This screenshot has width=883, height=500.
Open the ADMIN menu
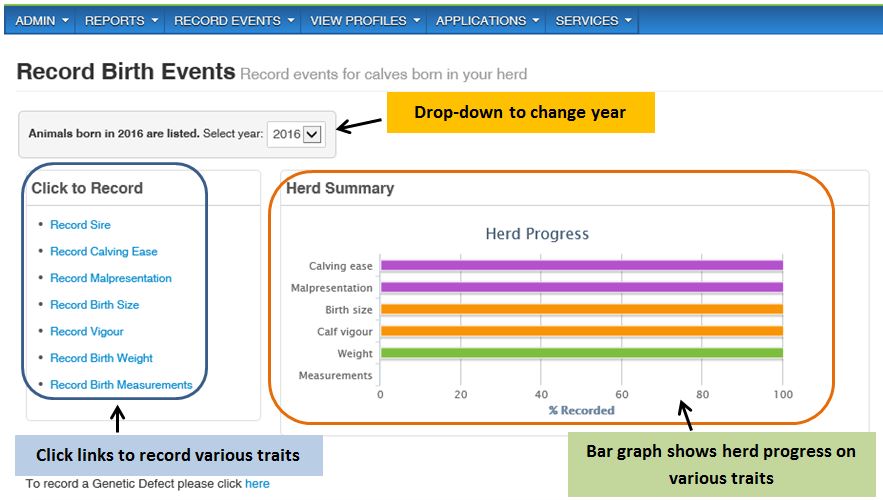coord(42,21)
